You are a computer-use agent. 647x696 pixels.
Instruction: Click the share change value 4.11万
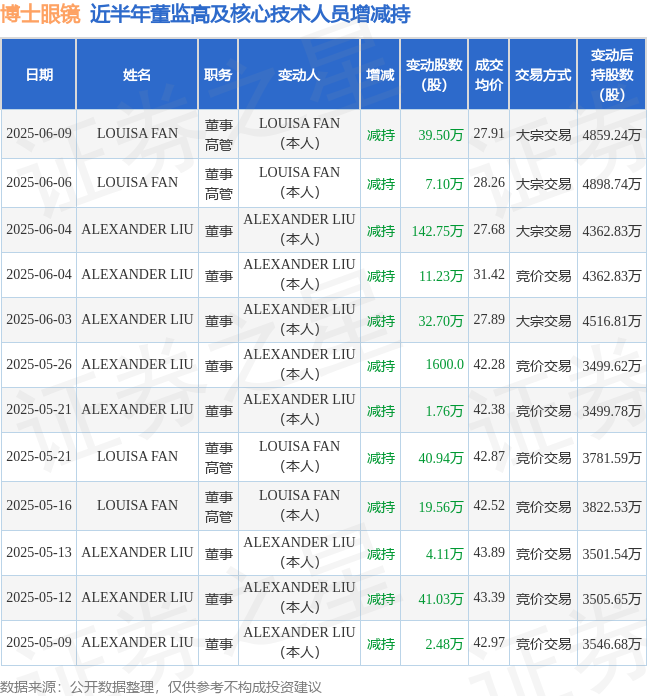[445, 554]
